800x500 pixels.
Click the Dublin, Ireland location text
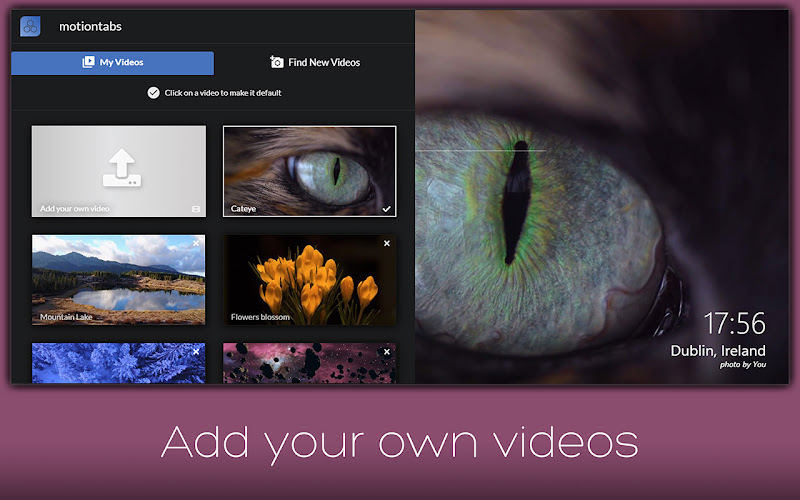click(718, 351)
